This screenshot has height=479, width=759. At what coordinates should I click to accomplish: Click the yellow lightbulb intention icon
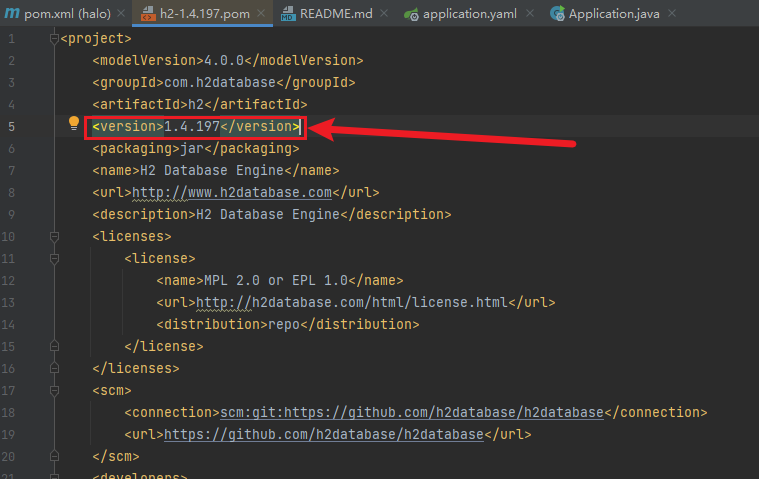click(x=73, y=124)
